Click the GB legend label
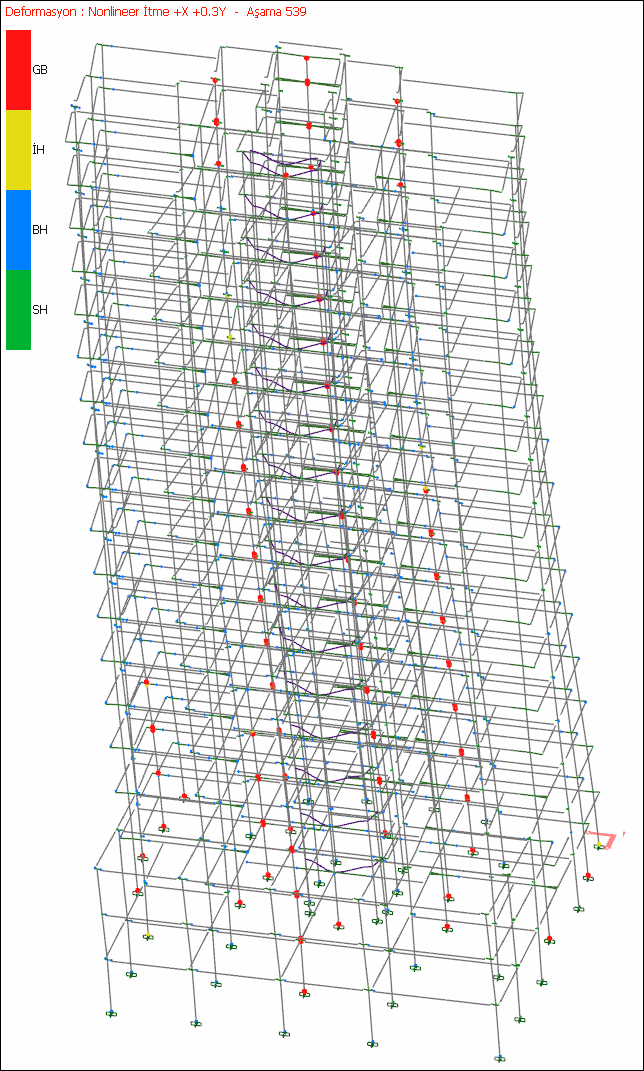Image resolution: width=644 pixels, height=1071 pixels. coord(40,70)
